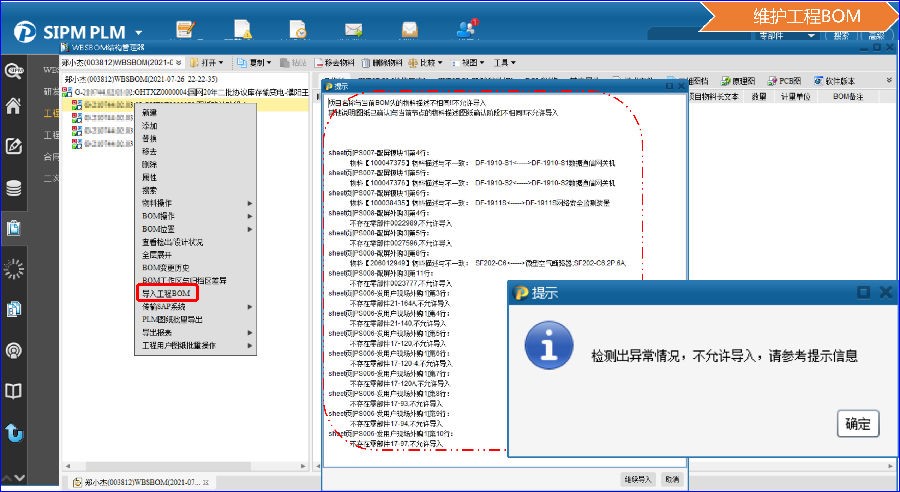The image size is (900, 492).
Task: Open the 打开 toolbar dropdown
Action: point(203,62)
